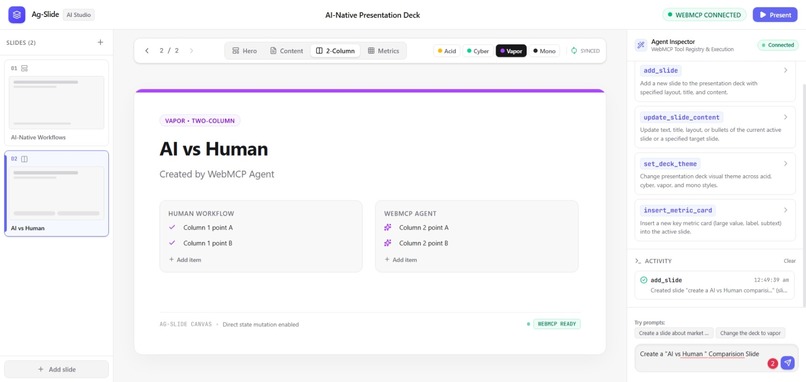Viewport: 806px width, 382px height.
Task: Click the AI vs Human slide title
Action: tap(214, 149)
